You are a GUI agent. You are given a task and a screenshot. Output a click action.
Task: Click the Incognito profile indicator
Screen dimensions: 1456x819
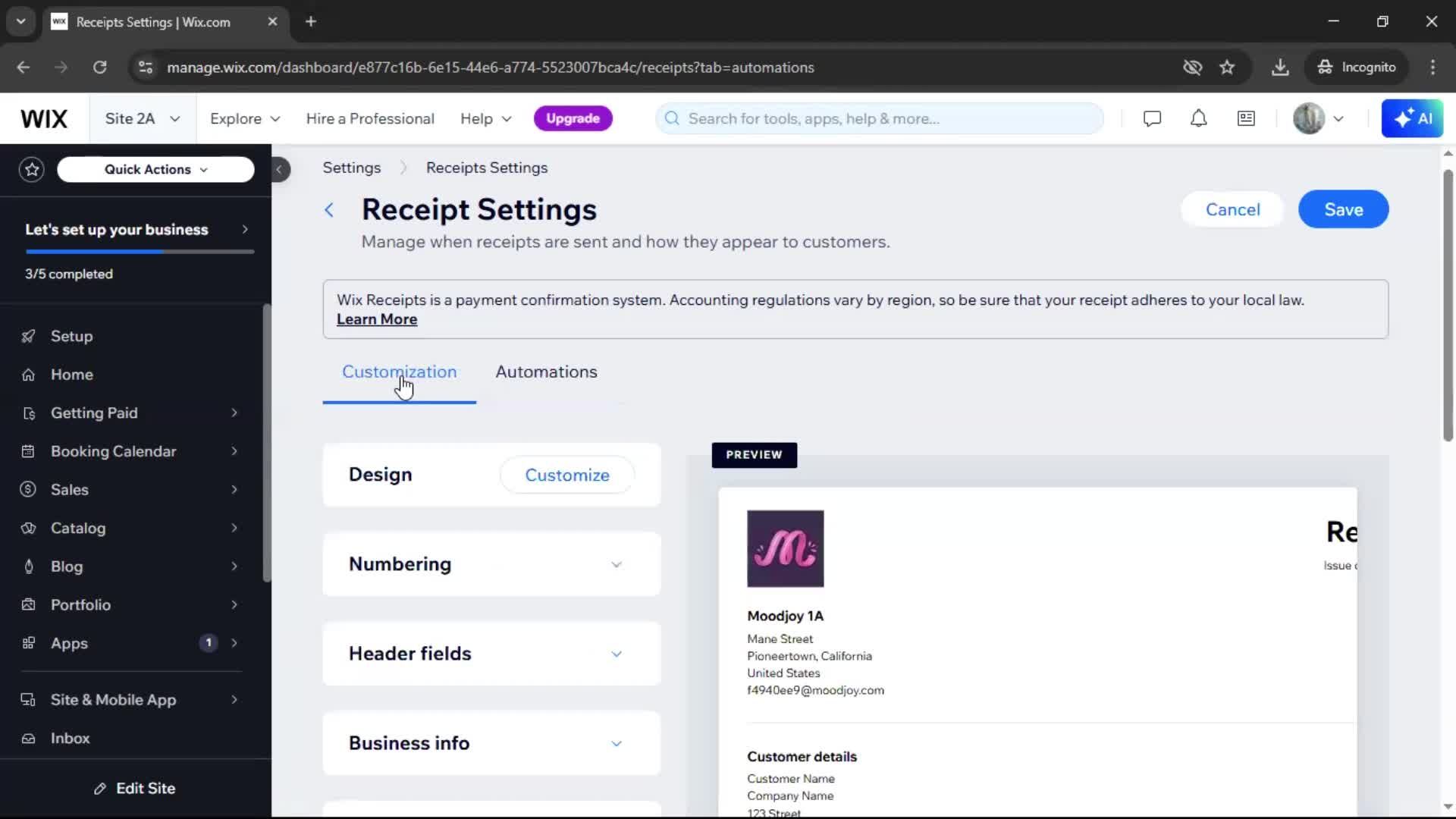[x=1357, y=67]
